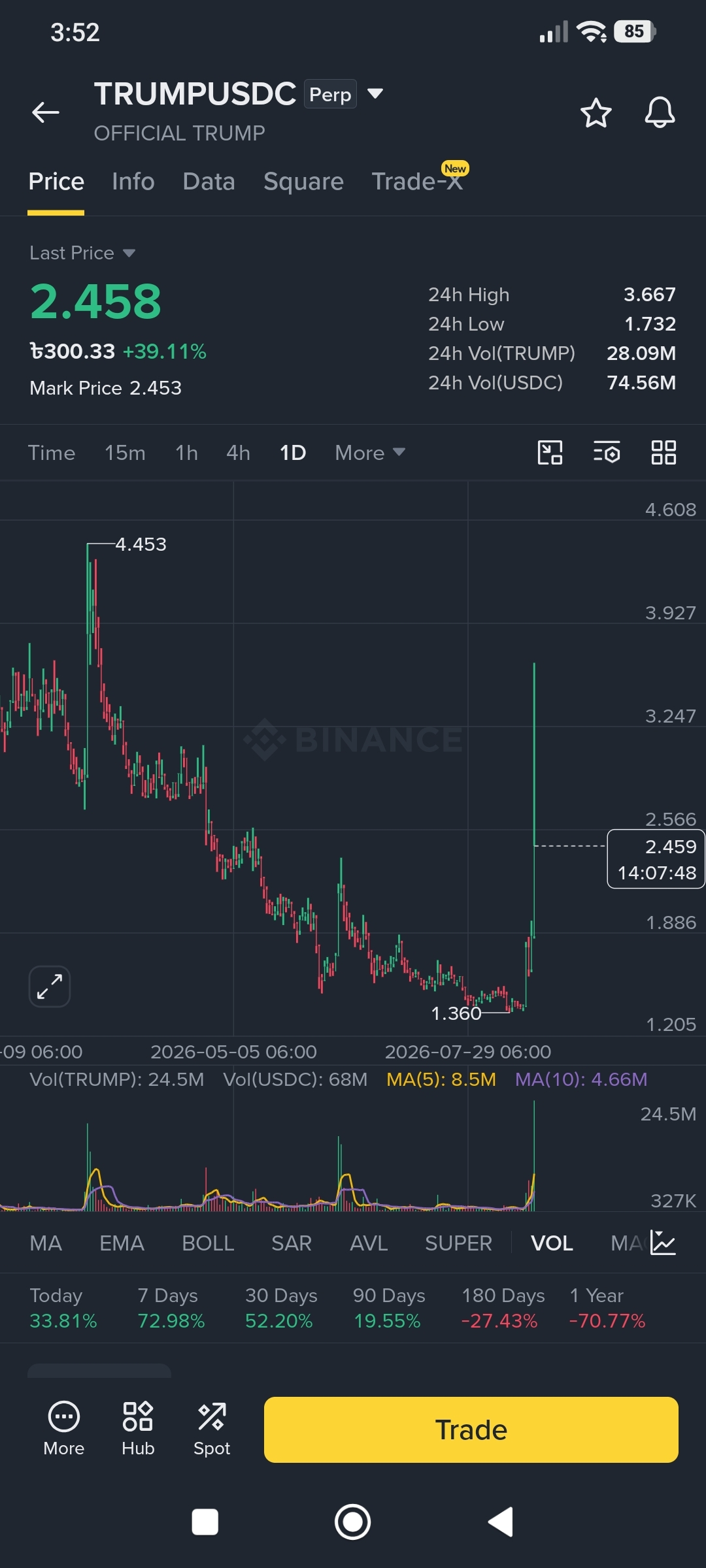Select the 15m chart interval
Viewport: 706px width, 1568px height.
click(x=125, y=452)
